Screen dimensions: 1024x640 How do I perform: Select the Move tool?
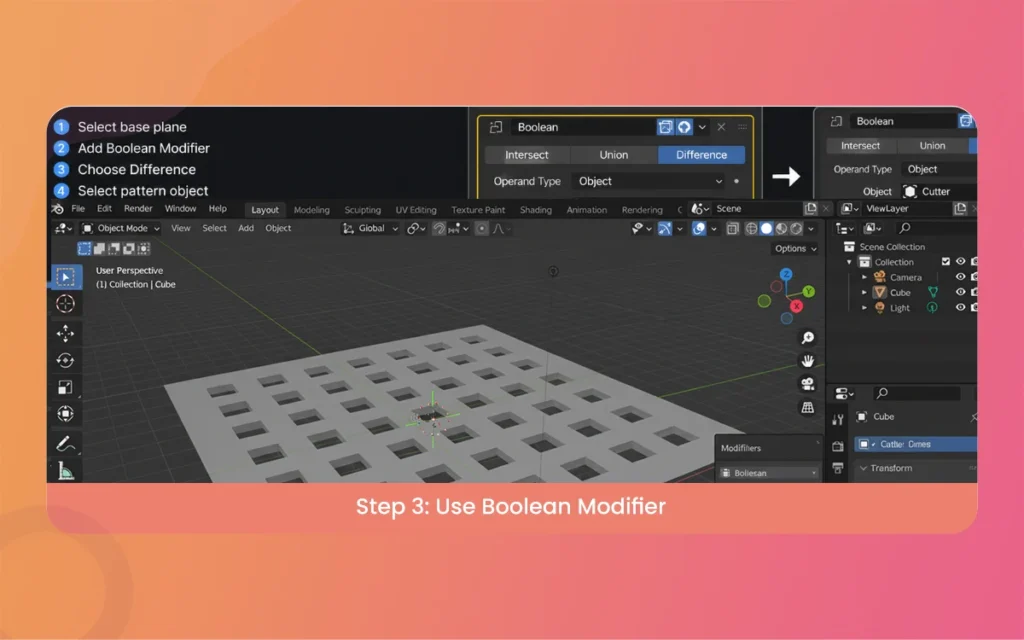66,333
